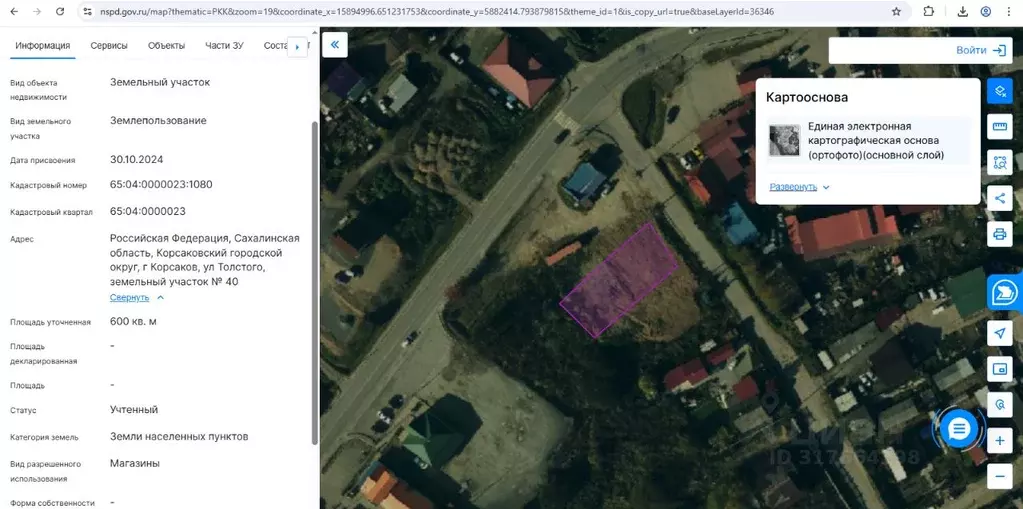Print the map
This screenshot has height=509, width=1023.
[999, 234]
